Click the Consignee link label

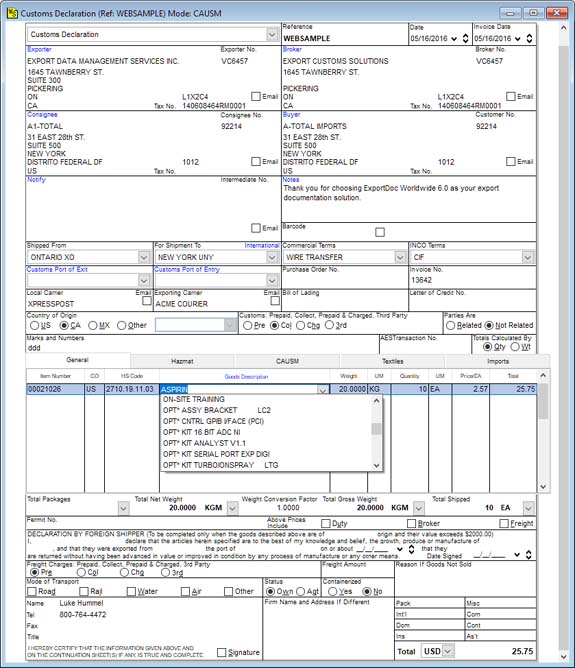(x=42, y=115)
